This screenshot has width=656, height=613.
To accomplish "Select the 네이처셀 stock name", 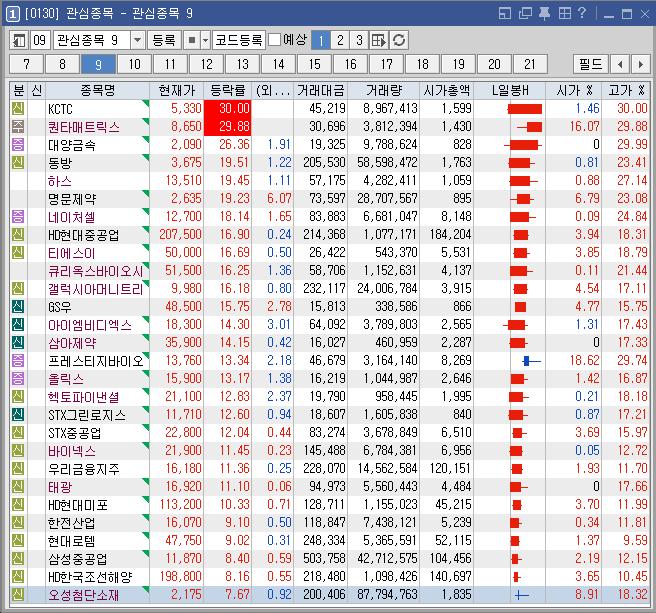I will tap(72, 217).
